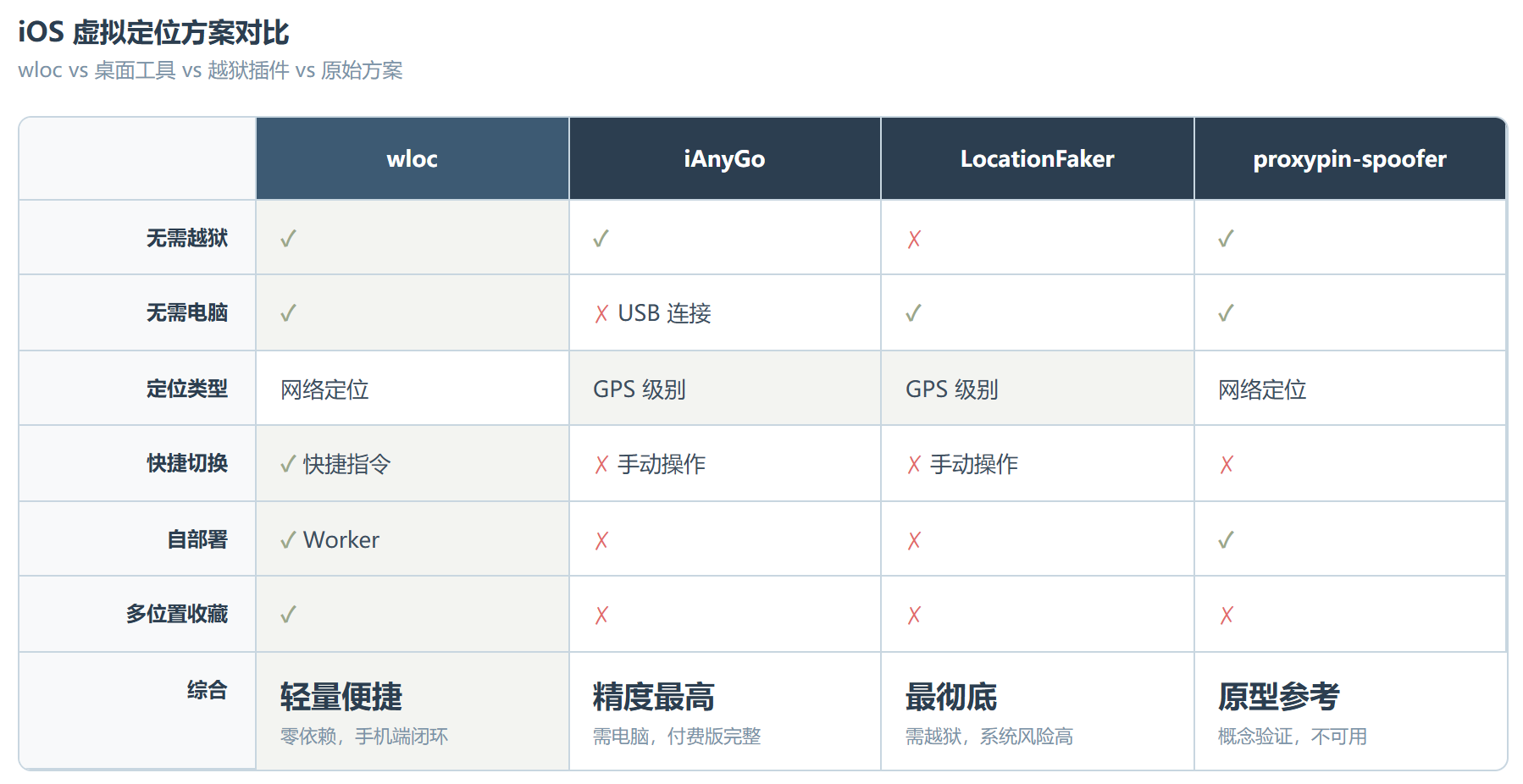1523x784 pixels.
Task: Select the 定位类型 row label
Action: (x=187, y=389)
